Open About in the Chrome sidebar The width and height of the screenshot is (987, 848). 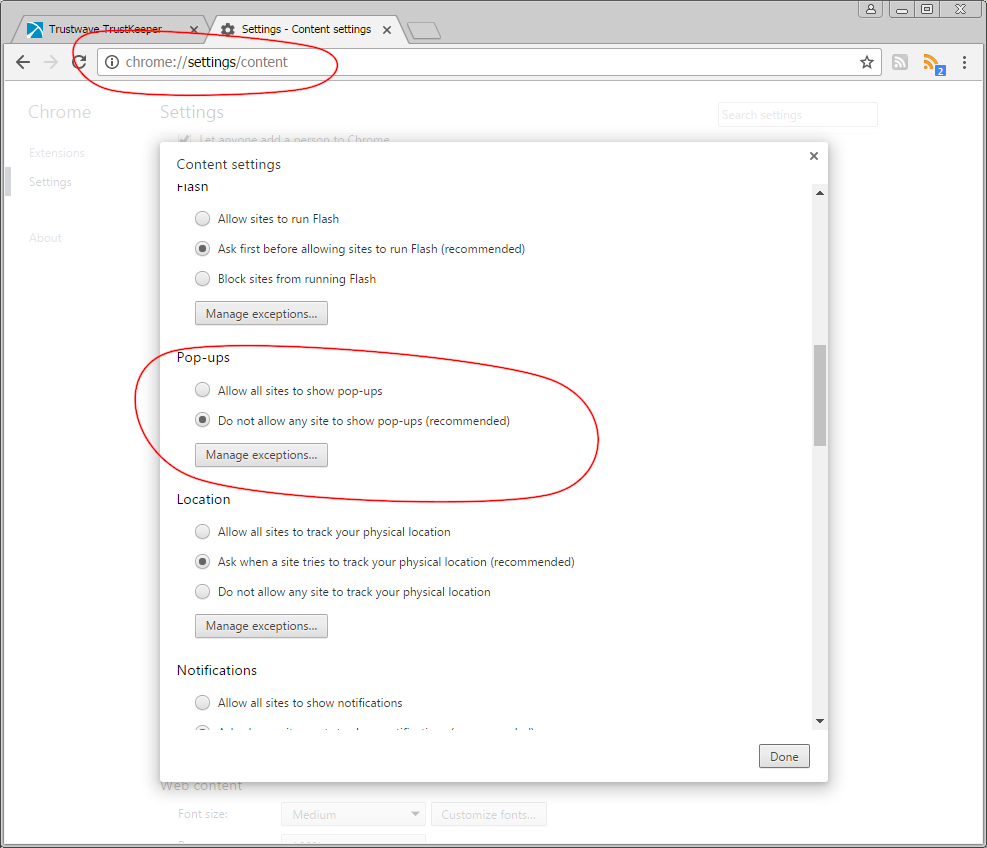45,238
